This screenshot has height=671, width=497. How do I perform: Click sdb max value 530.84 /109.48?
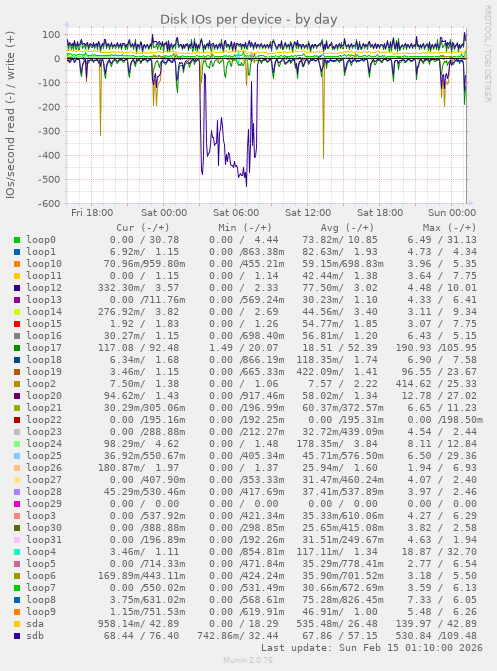(x=436, y=635)
